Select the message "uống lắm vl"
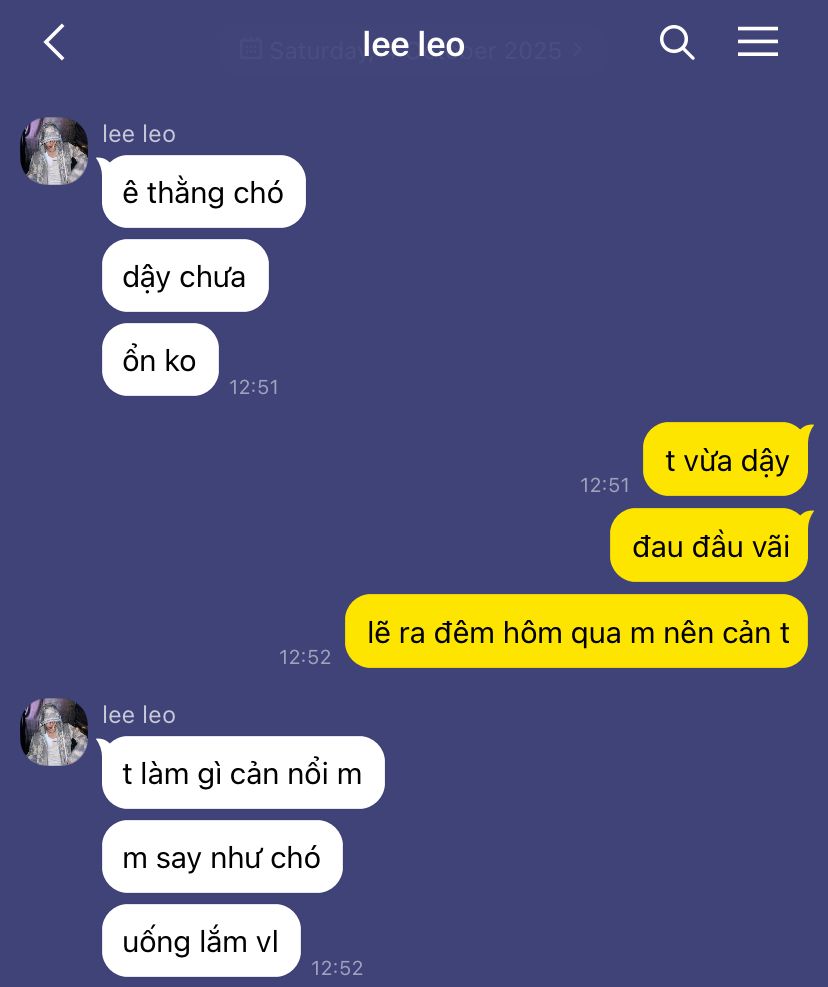Viewport: 828px width, 987px height. pos(201,940)
